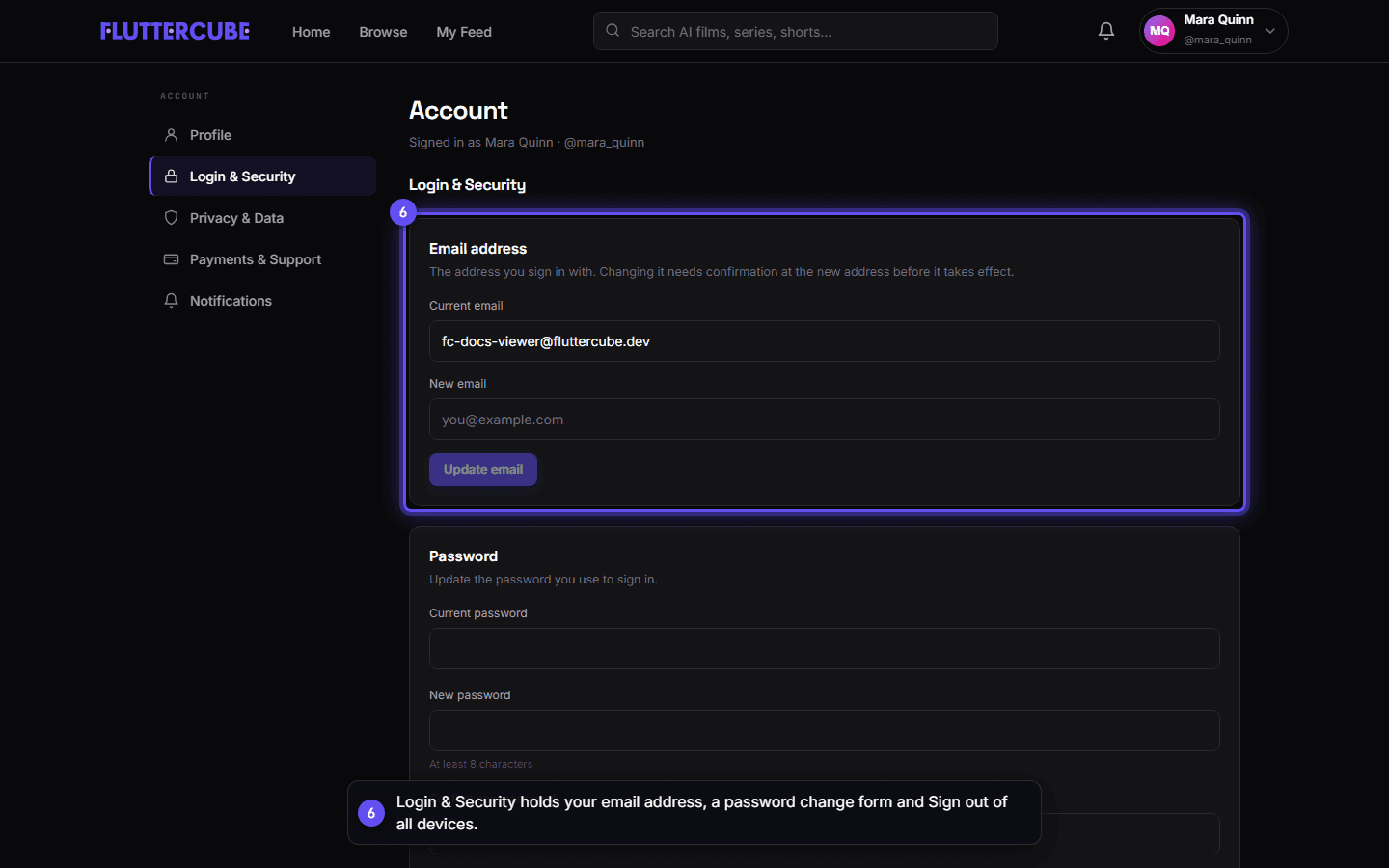This screenshot has height=868, width=1389.
Task: Click the Profile person icon in sidebar
Action: pyautogui.click(x=171, y=135)
